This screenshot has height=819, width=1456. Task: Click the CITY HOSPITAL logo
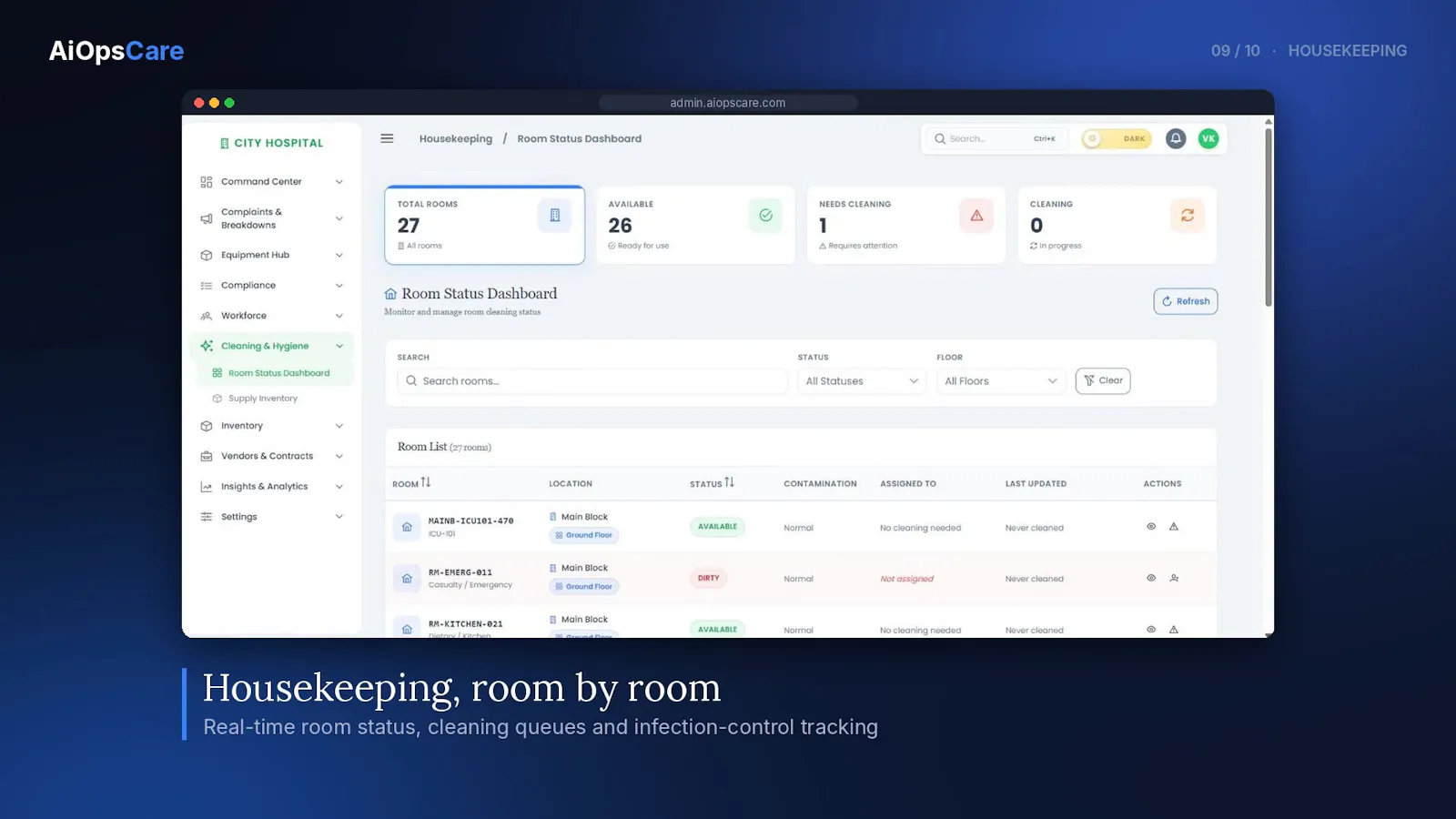(271, 143)
